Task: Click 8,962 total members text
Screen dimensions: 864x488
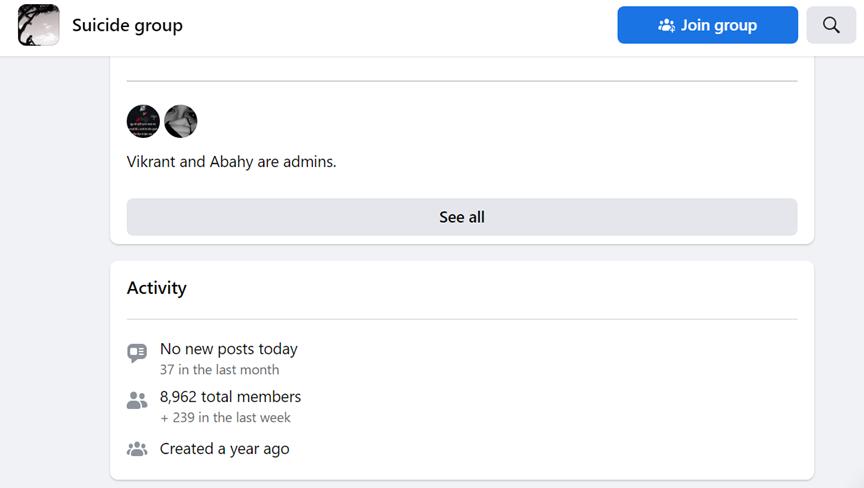Action: point(230,397)
